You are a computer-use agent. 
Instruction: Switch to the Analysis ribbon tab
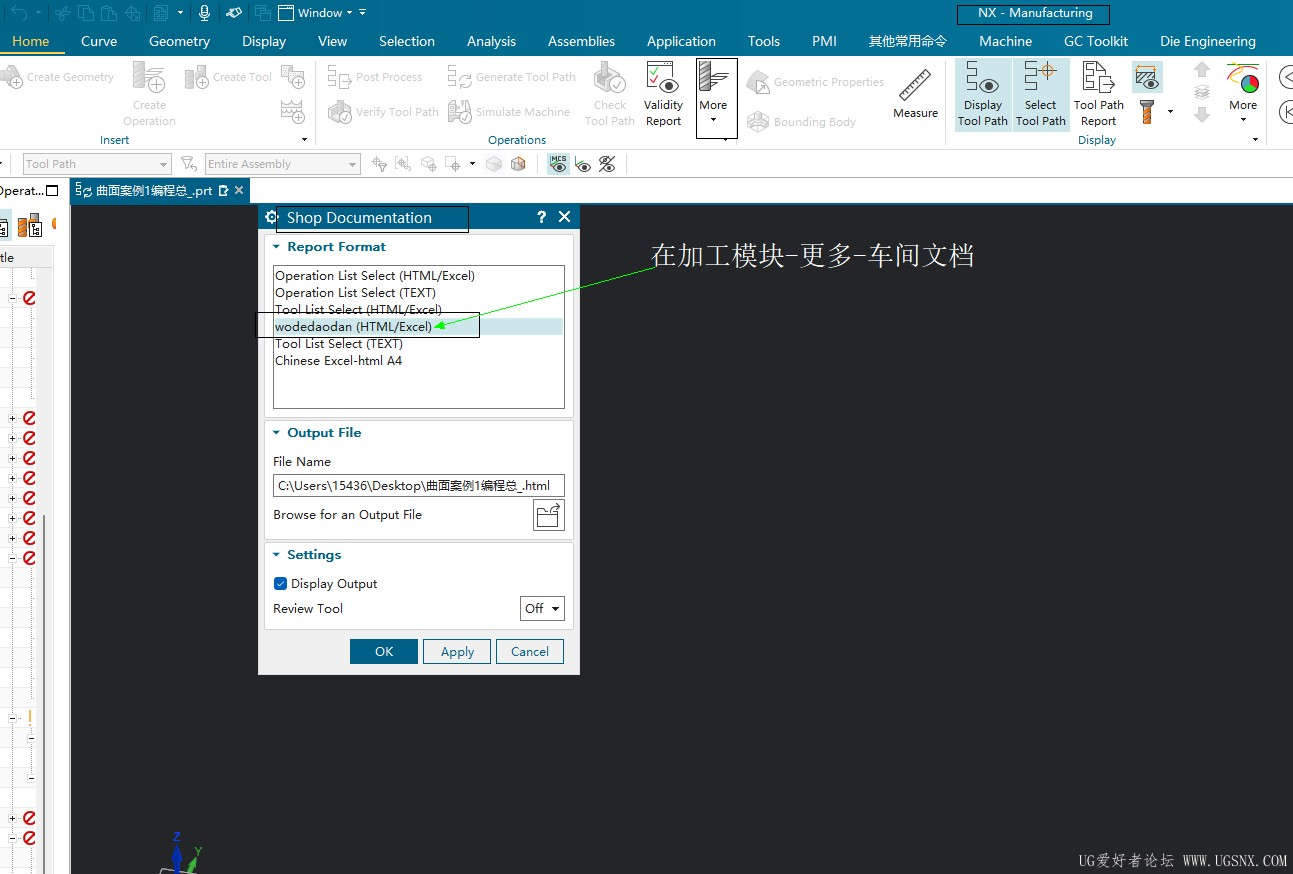click(x=491, y=41)
